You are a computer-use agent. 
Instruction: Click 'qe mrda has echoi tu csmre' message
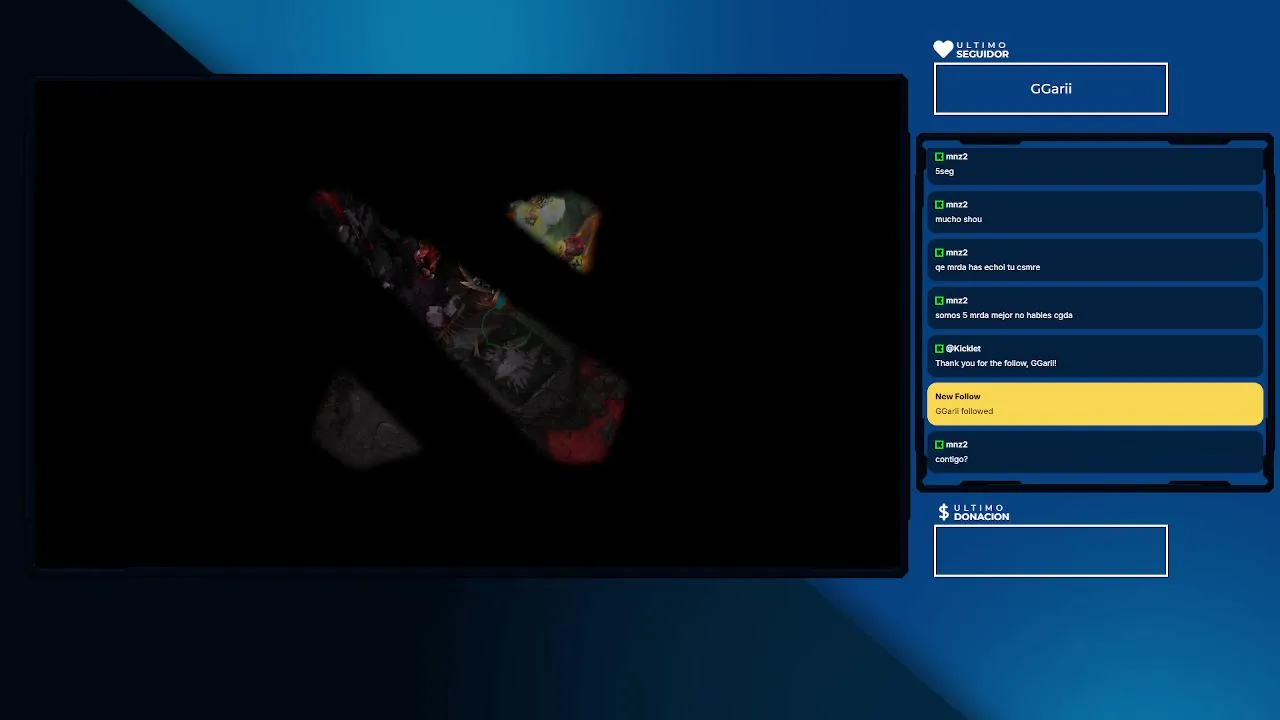987,267
